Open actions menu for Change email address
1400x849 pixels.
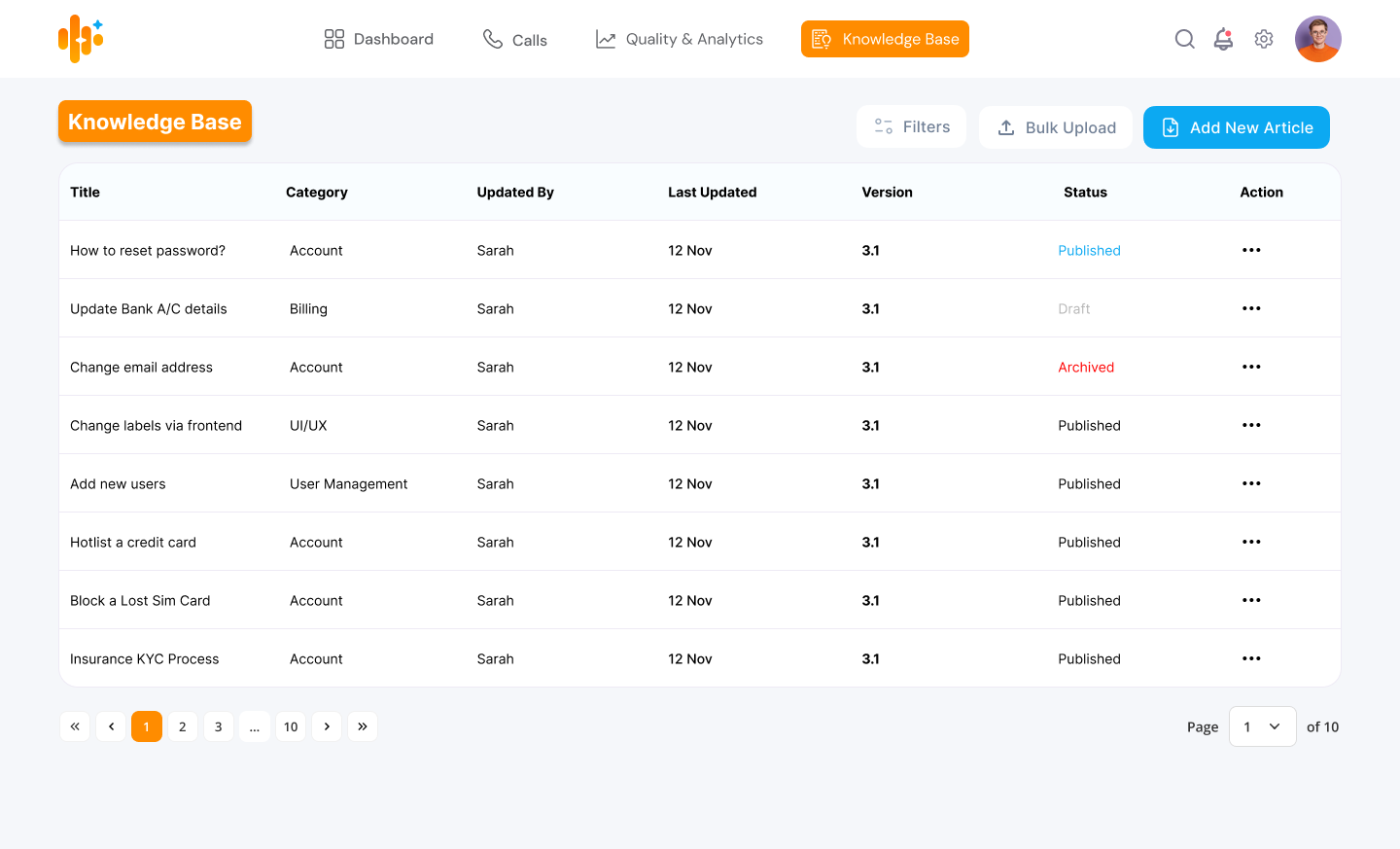click(1251, 367)
